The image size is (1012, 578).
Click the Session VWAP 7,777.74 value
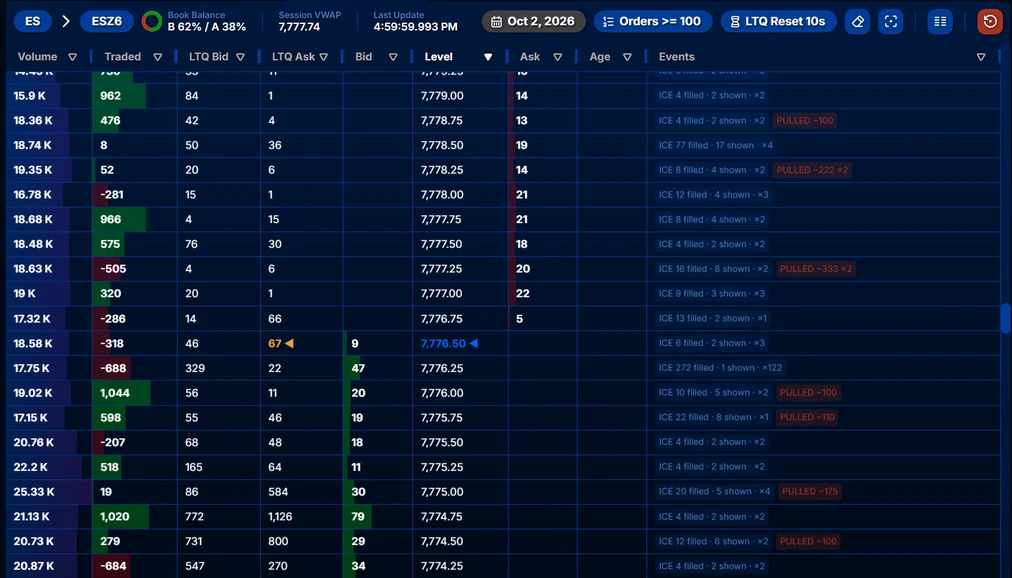click(299, 27)
